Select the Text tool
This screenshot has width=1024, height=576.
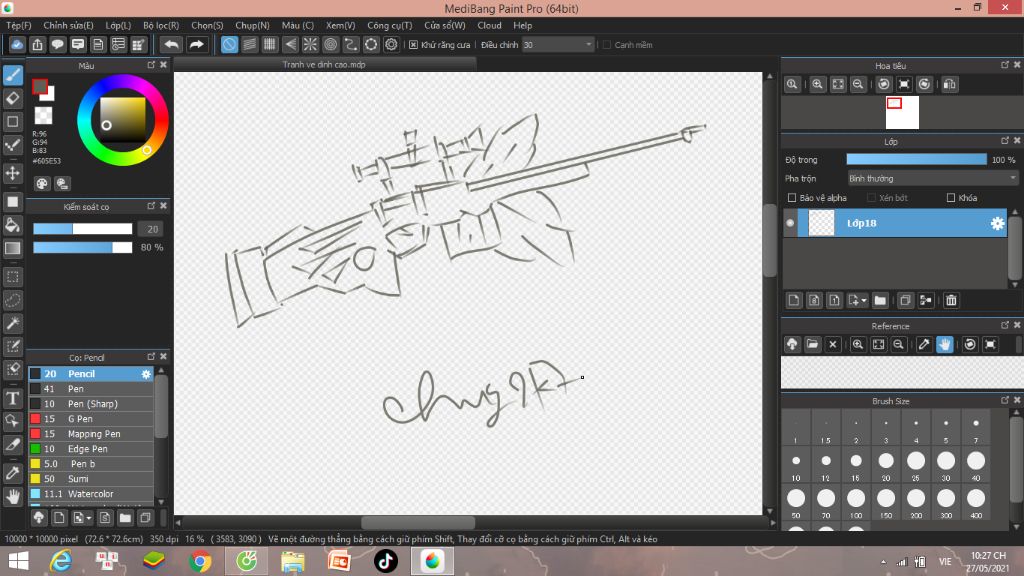click(13, 398)
